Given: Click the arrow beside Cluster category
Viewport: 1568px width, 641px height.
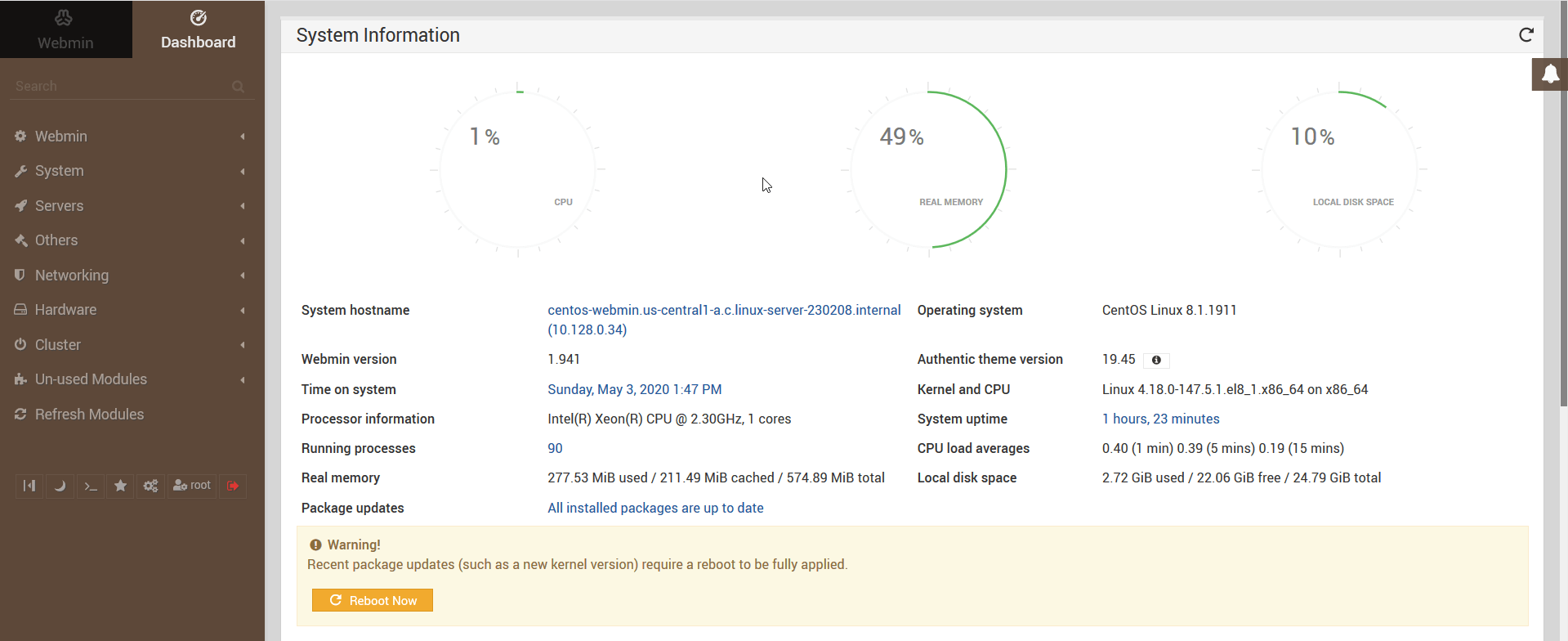Looking at the screenshot, I should pos(243,345).
